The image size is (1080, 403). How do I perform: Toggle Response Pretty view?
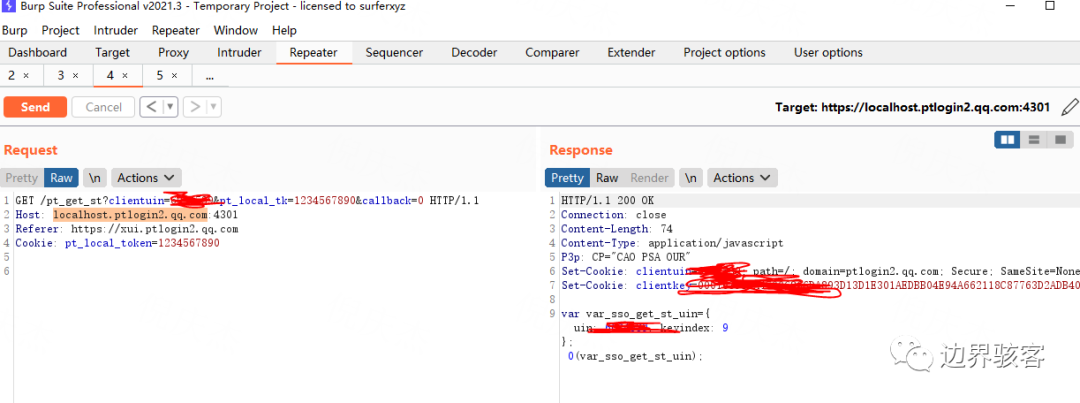click(568, 178)
